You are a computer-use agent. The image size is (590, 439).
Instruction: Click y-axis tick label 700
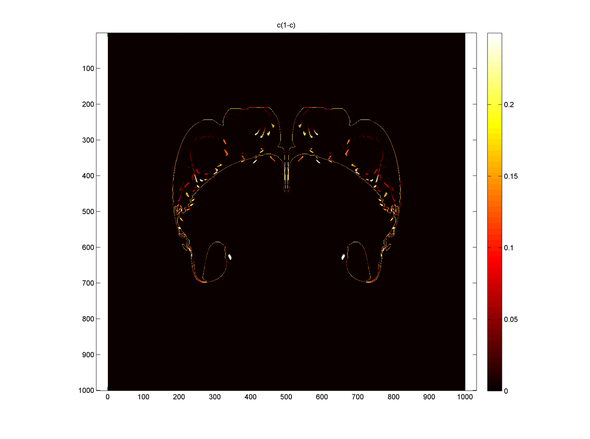[x=88, y=283]
